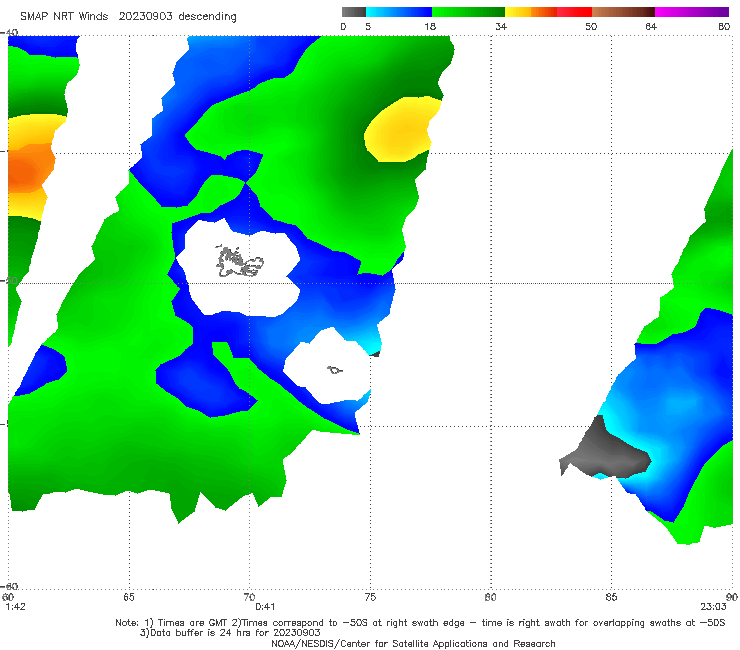
Task: Click the yellow high-wind patch in the central swath
Action: 401,129
